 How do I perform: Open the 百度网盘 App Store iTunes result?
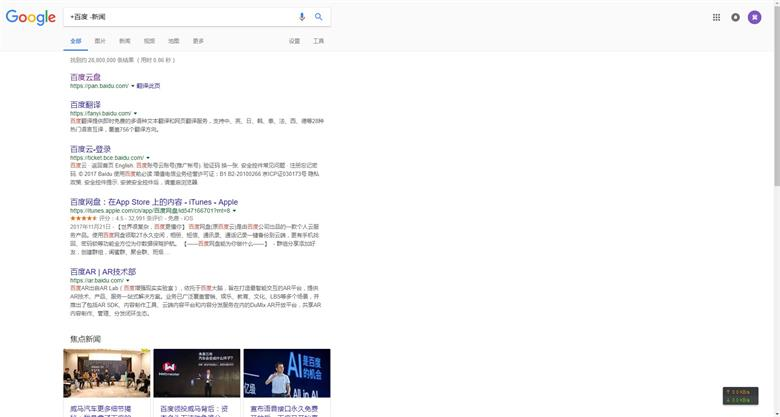(154, 202)
